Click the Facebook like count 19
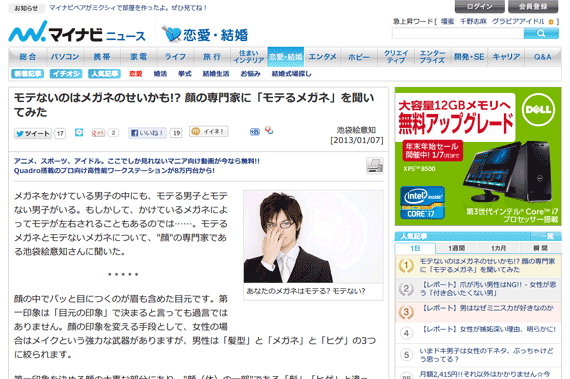Image resolution: width=570 pixels, height=379 pixels. 176,133
